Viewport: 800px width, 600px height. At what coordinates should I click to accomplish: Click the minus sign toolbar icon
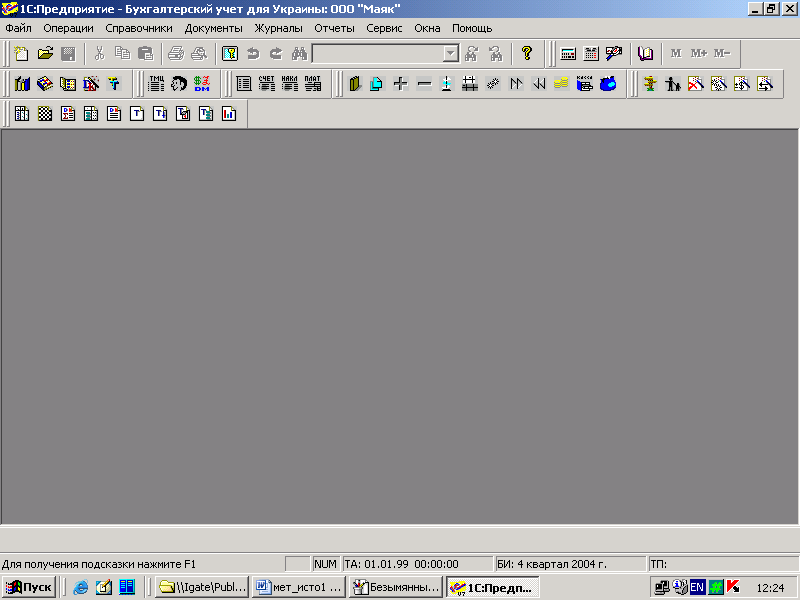point(423,84)
